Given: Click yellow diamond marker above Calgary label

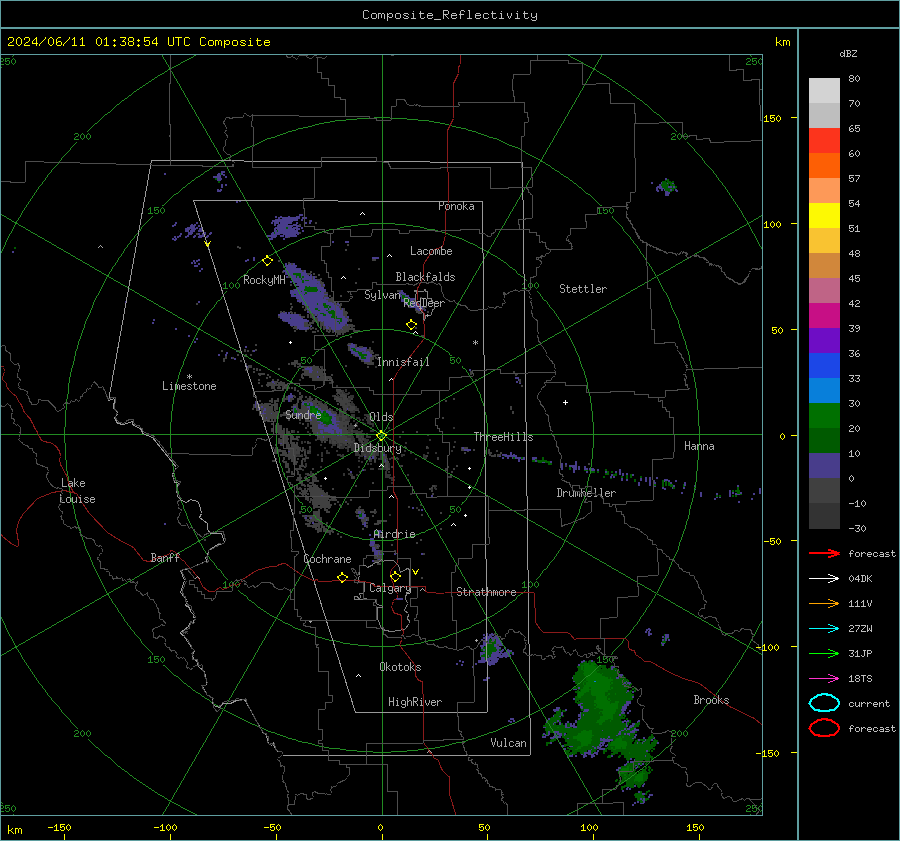Looking at the screenshot, I should coord(395,576).
